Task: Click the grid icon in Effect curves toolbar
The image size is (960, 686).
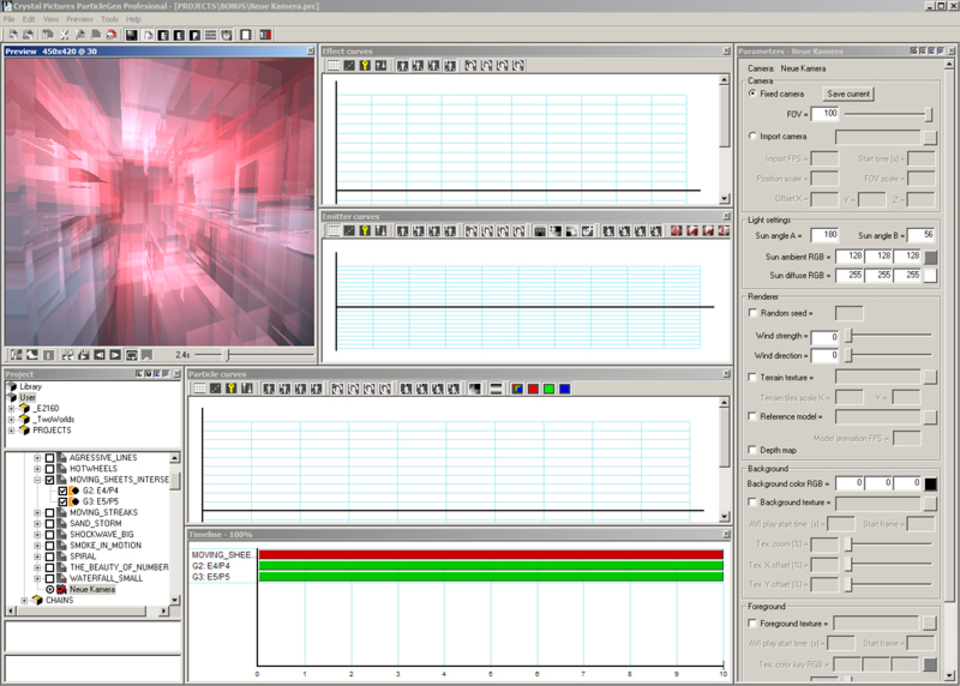Action: click(334, 66)
